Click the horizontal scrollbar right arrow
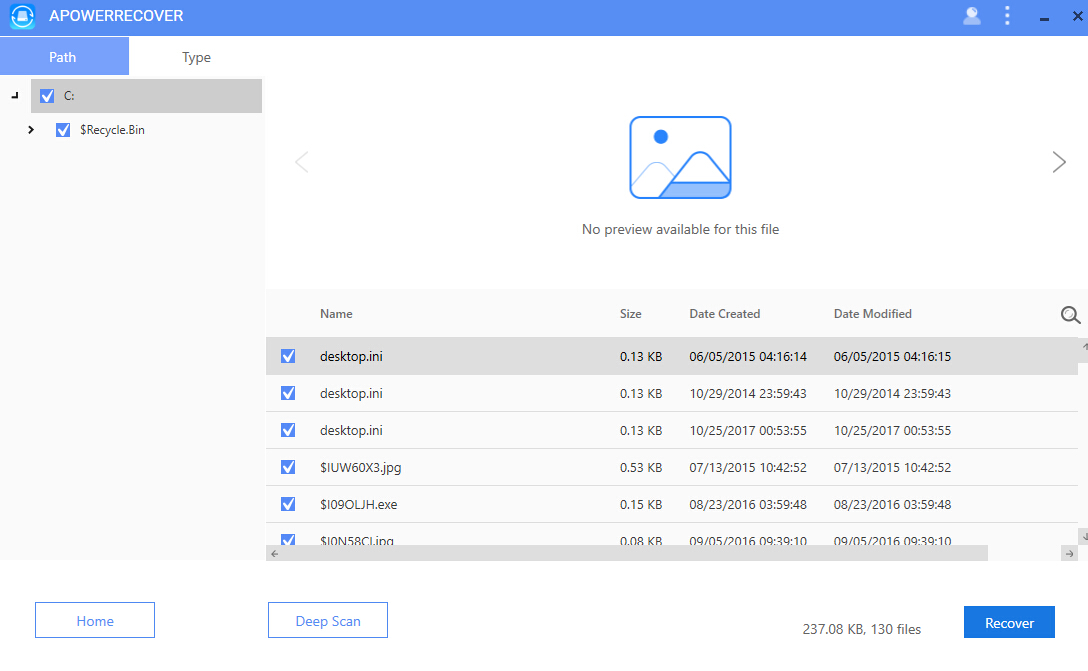Screen dimensions: 1088x671 pyautogui.click(x=1069, y=554)
